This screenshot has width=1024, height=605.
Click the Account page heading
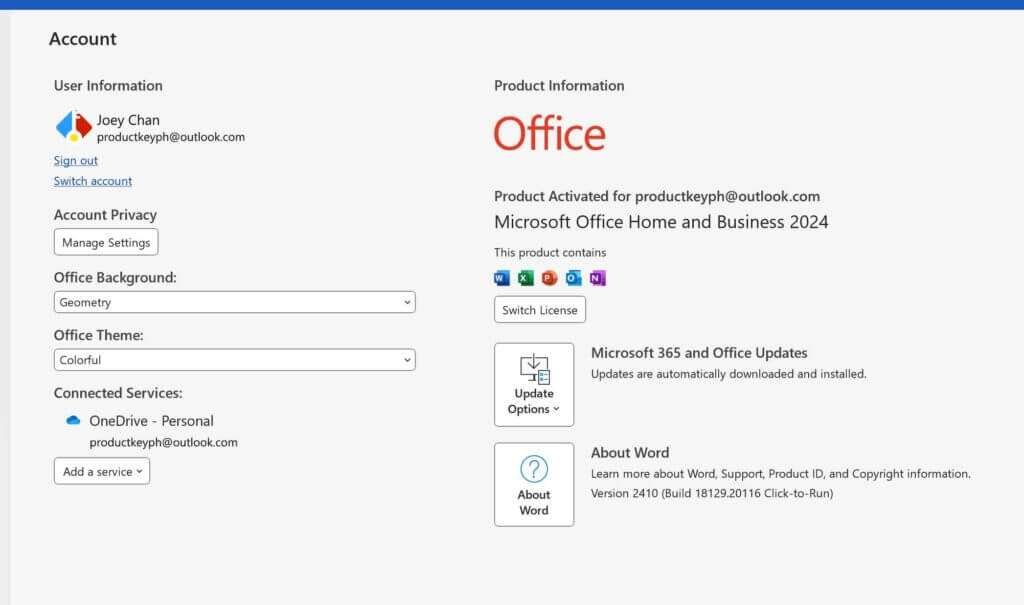tap(83, 39)
